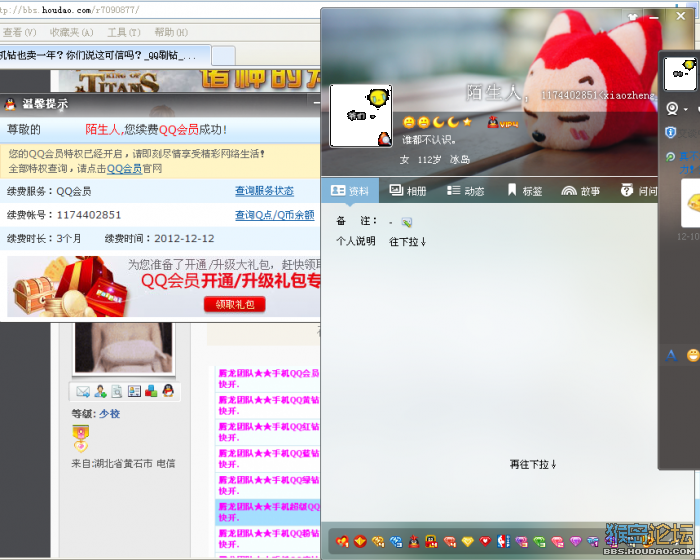
Task: Click the highlighted 手机超级QQ signature link
Action: (x=269, y=512)
